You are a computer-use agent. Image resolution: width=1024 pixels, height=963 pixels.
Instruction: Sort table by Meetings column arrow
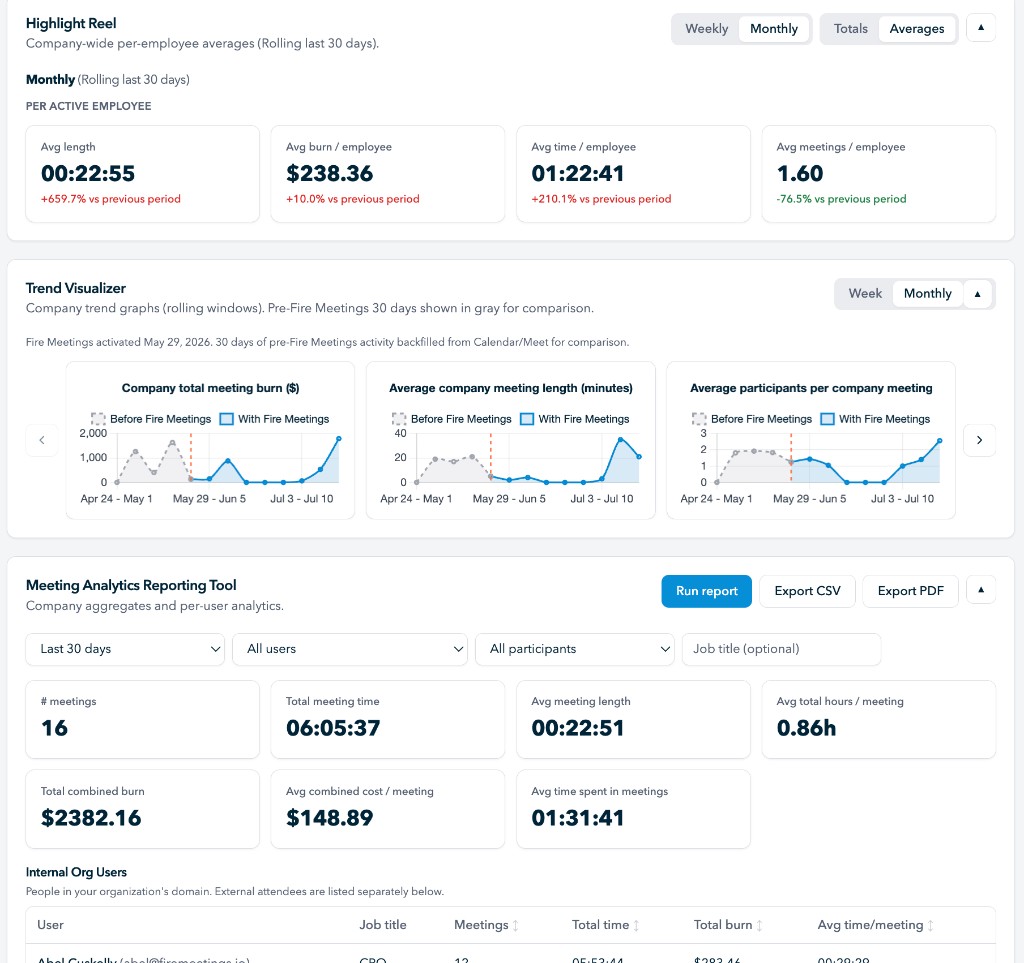[x=515, y=925]
